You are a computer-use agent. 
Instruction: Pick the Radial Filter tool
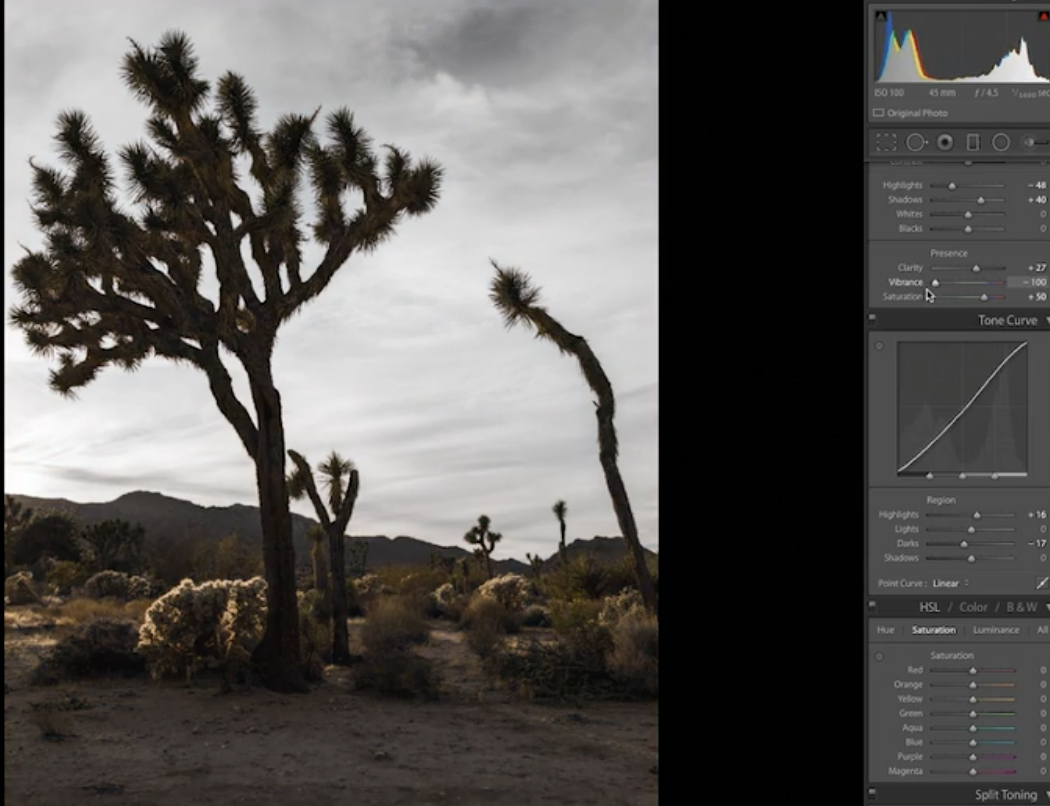pos(1000,143)
